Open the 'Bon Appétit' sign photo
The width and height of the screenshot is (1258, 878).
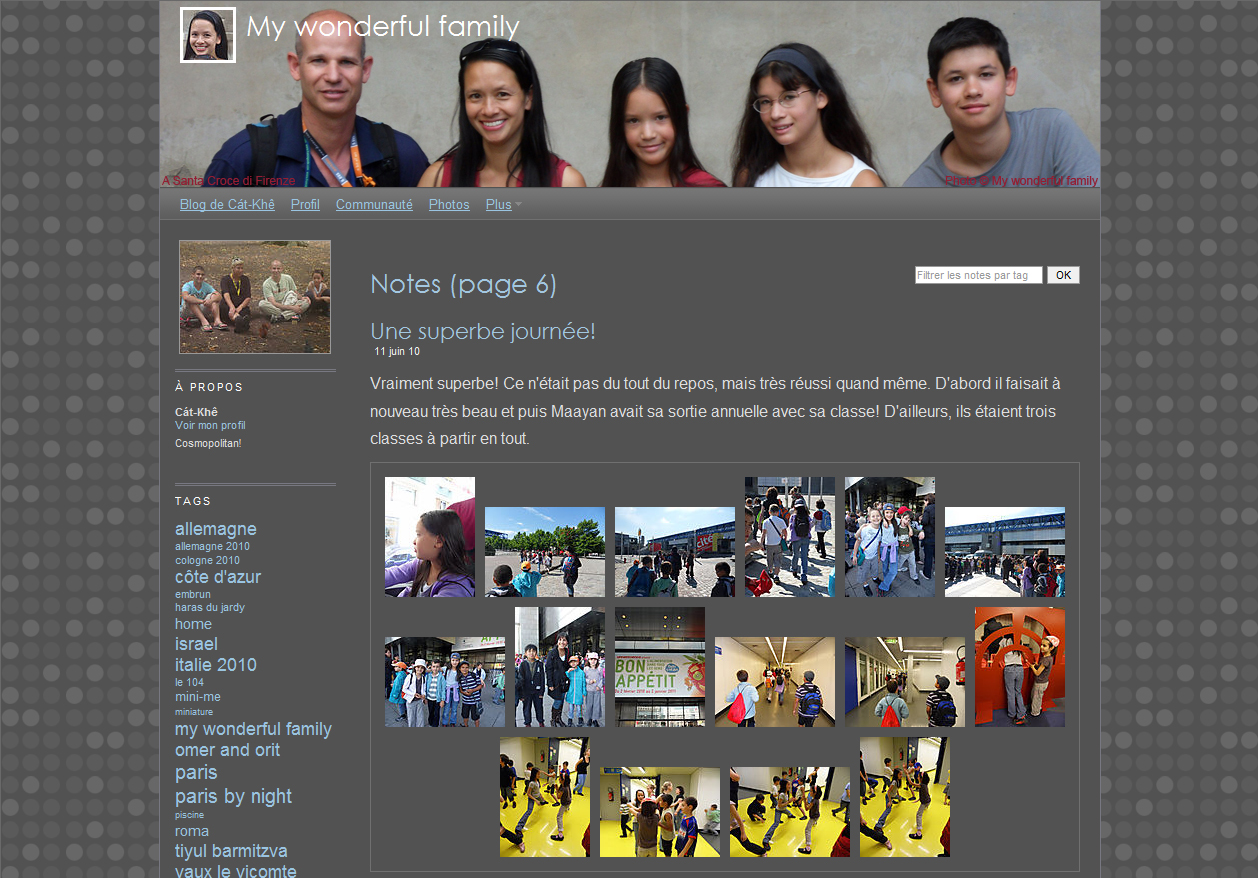pos(659,667)
